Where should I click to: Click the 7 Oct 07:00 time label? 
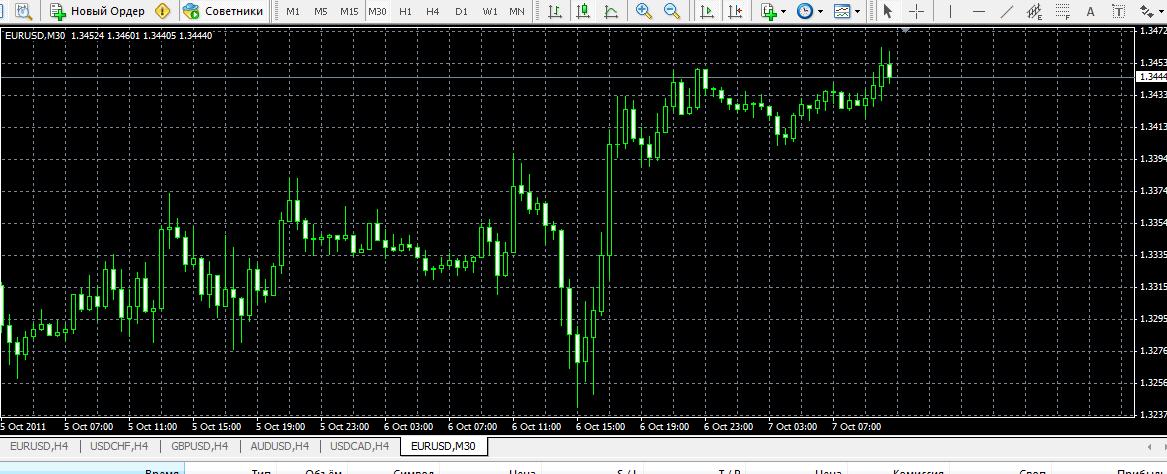coord(857,427)
